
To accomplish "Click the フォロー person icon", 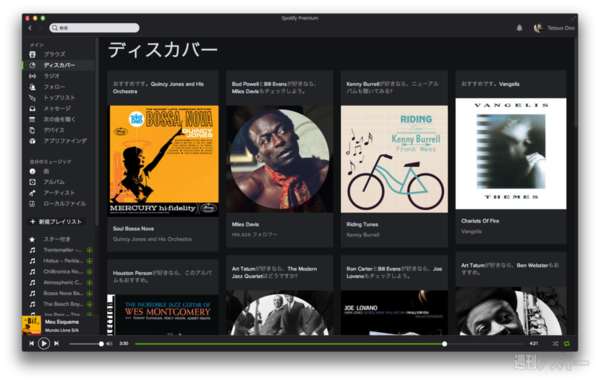I will coord(33,87).
